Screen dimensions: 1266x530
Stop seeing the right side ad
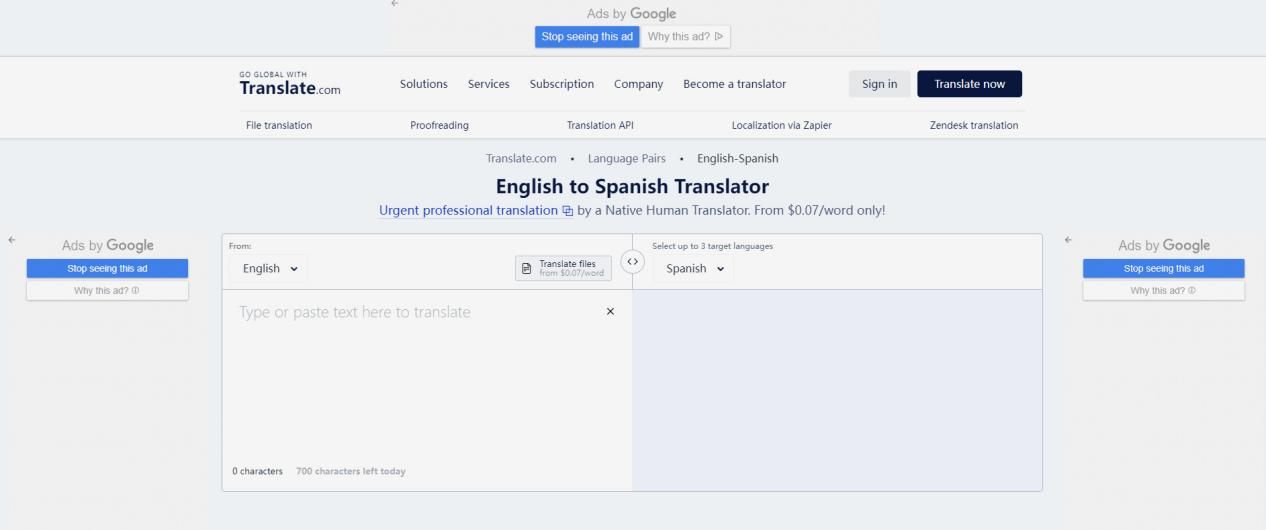[x=1164, y=268]
